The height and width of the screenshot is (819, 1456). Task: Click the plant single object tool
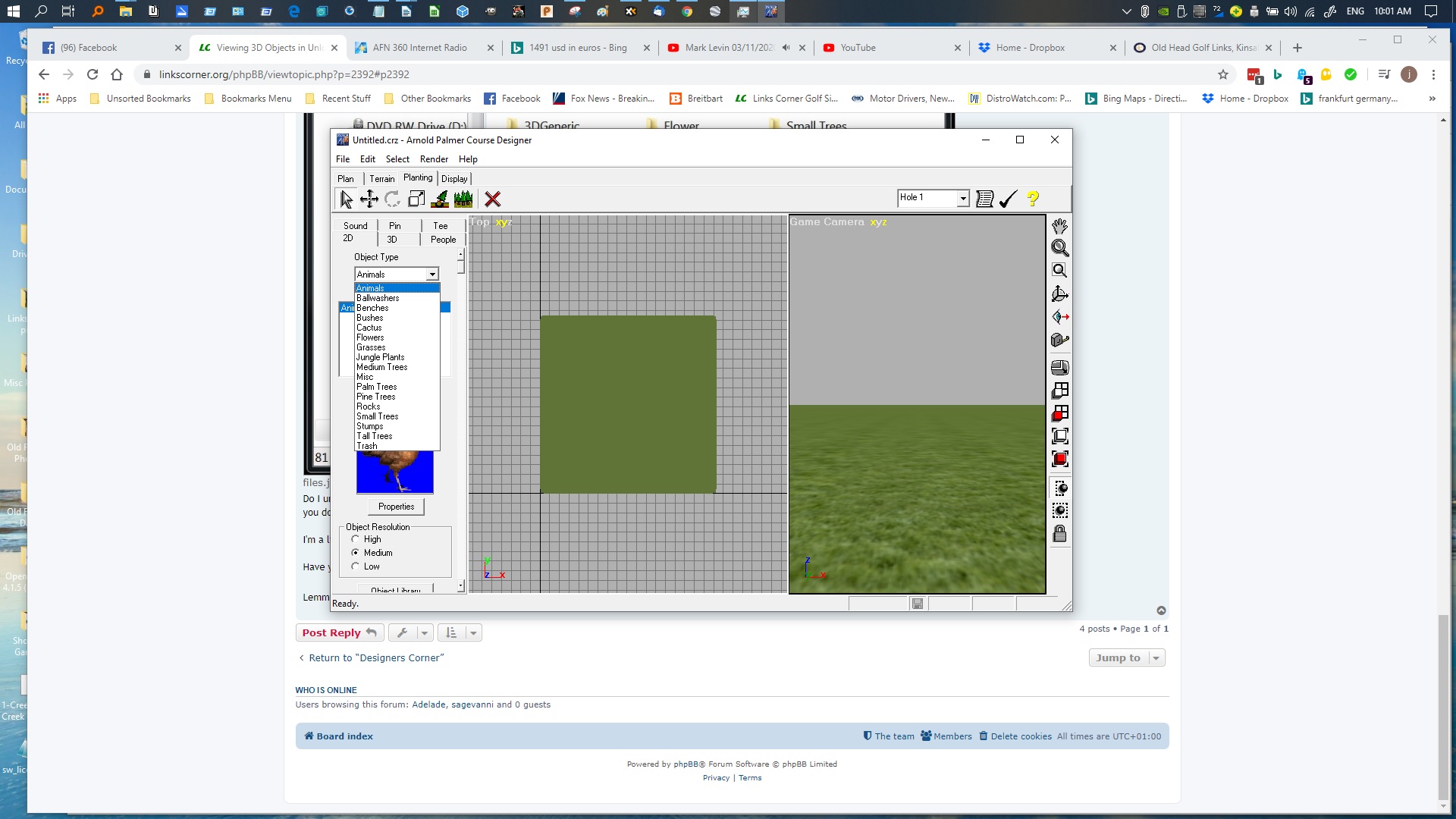[440, 199]
